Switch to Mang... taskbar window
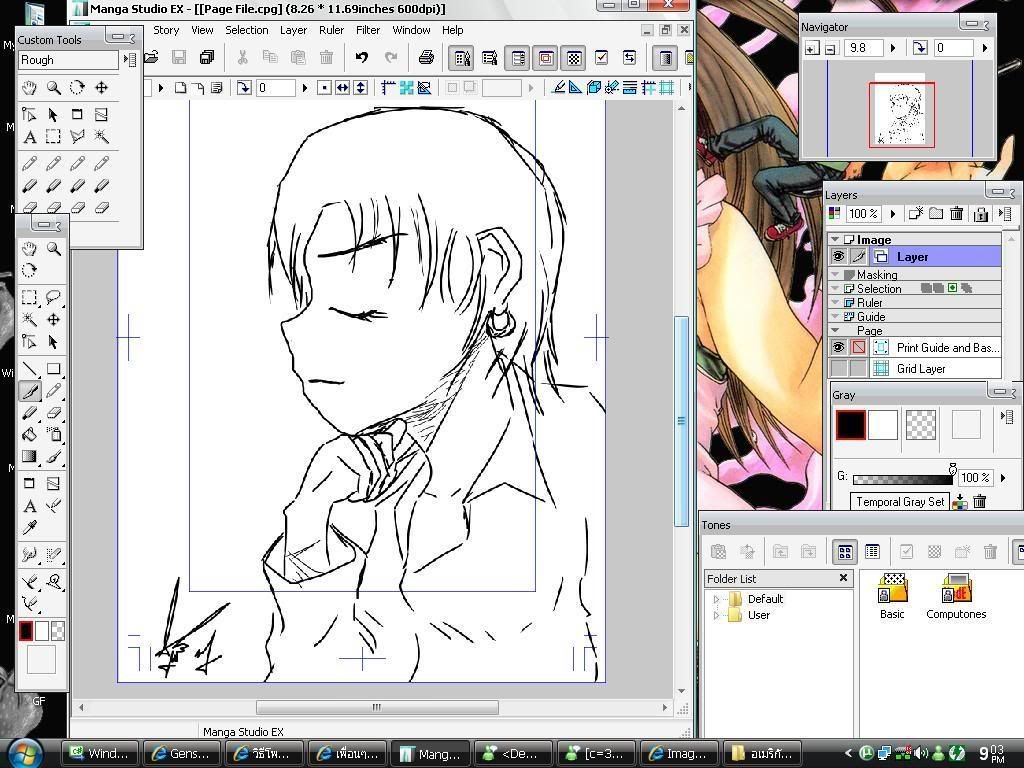1024x768 pixels. click(x=431, y=754)
